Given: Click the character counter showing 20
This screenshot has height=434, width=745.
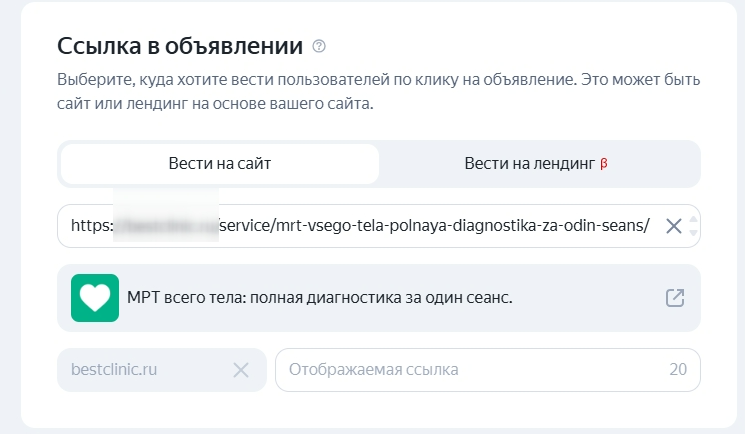Looking at the screenshot, I should 678,370.
